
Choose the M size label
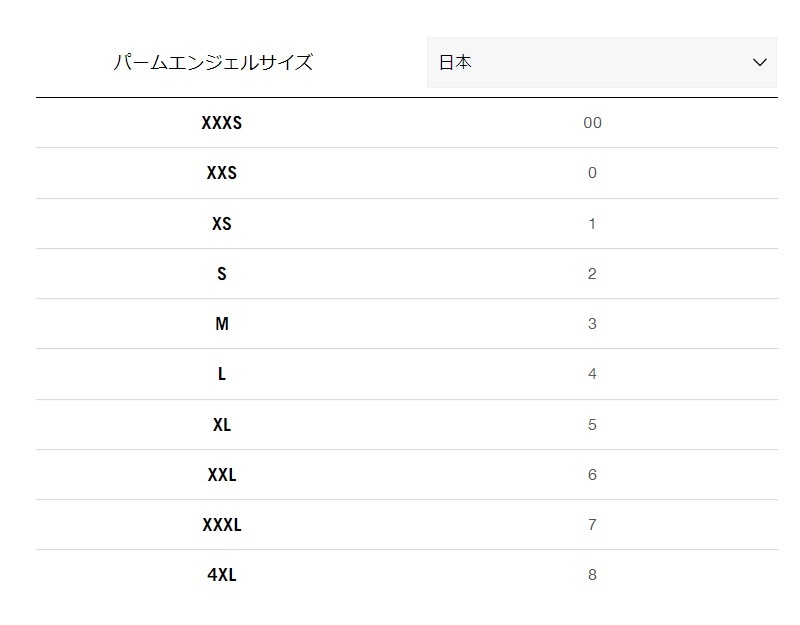click(221, 324)
